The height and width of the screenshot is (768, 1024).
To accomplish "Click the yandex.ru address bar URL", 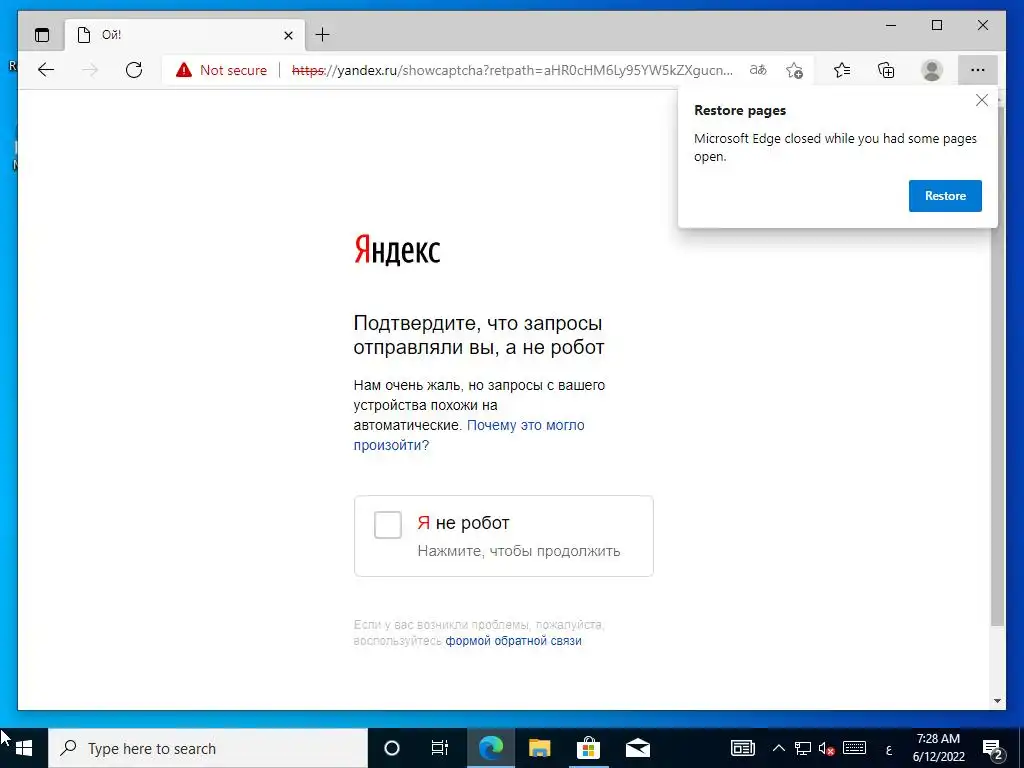I will 513,70.
